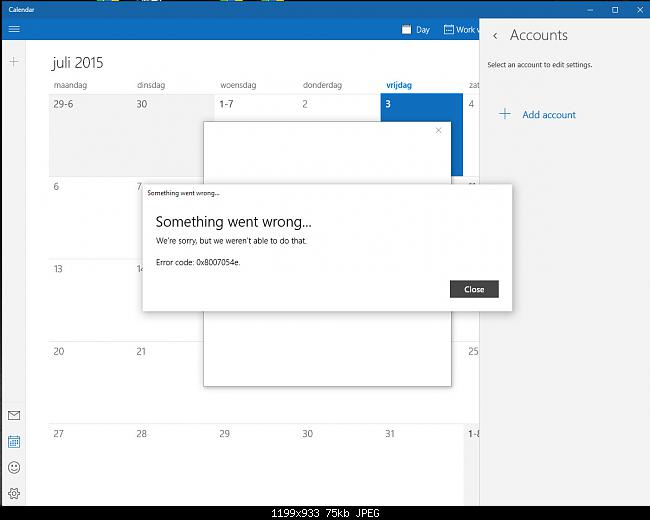Select the Calendar icon in the sidebar
The width and height of the screenshot is (650, 520).
pos(14,442)
